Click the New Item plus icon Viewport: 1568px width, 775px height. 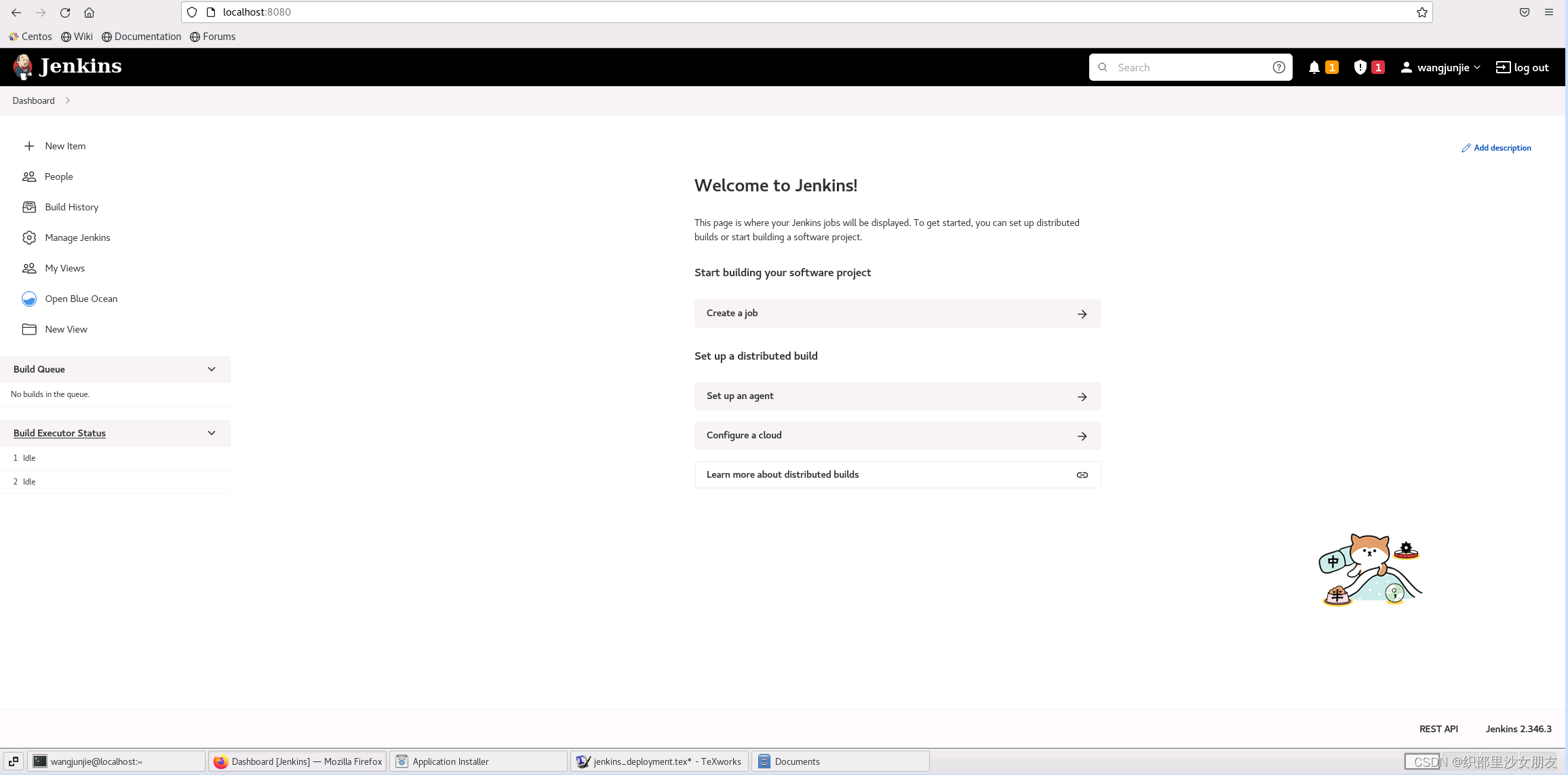coord(29,146)
